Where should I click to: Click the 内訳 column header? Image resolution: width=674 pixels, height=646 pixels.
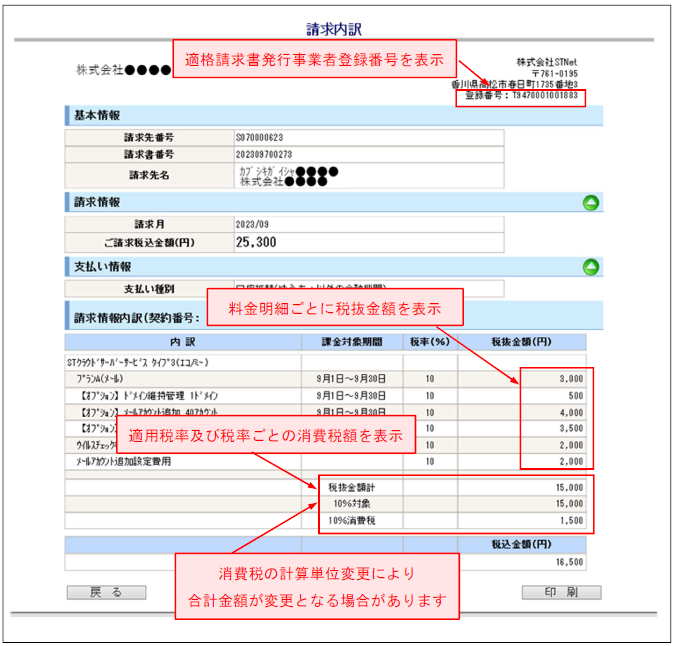[x=183, y=342]
